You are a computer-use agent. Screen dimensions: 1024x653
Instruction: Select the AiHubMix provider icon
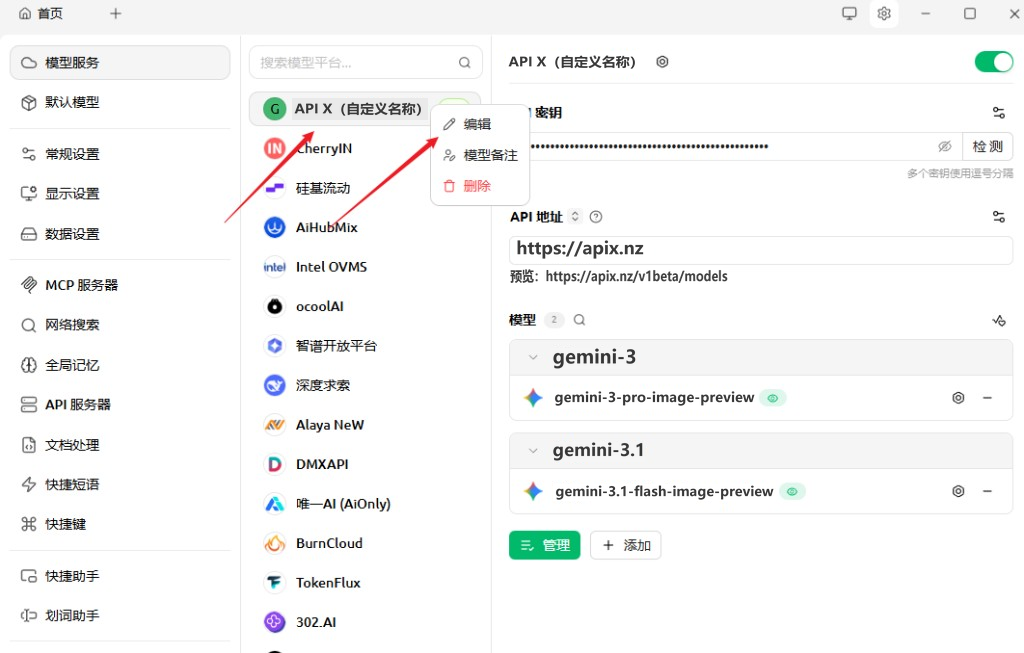[x=275, y=227]
